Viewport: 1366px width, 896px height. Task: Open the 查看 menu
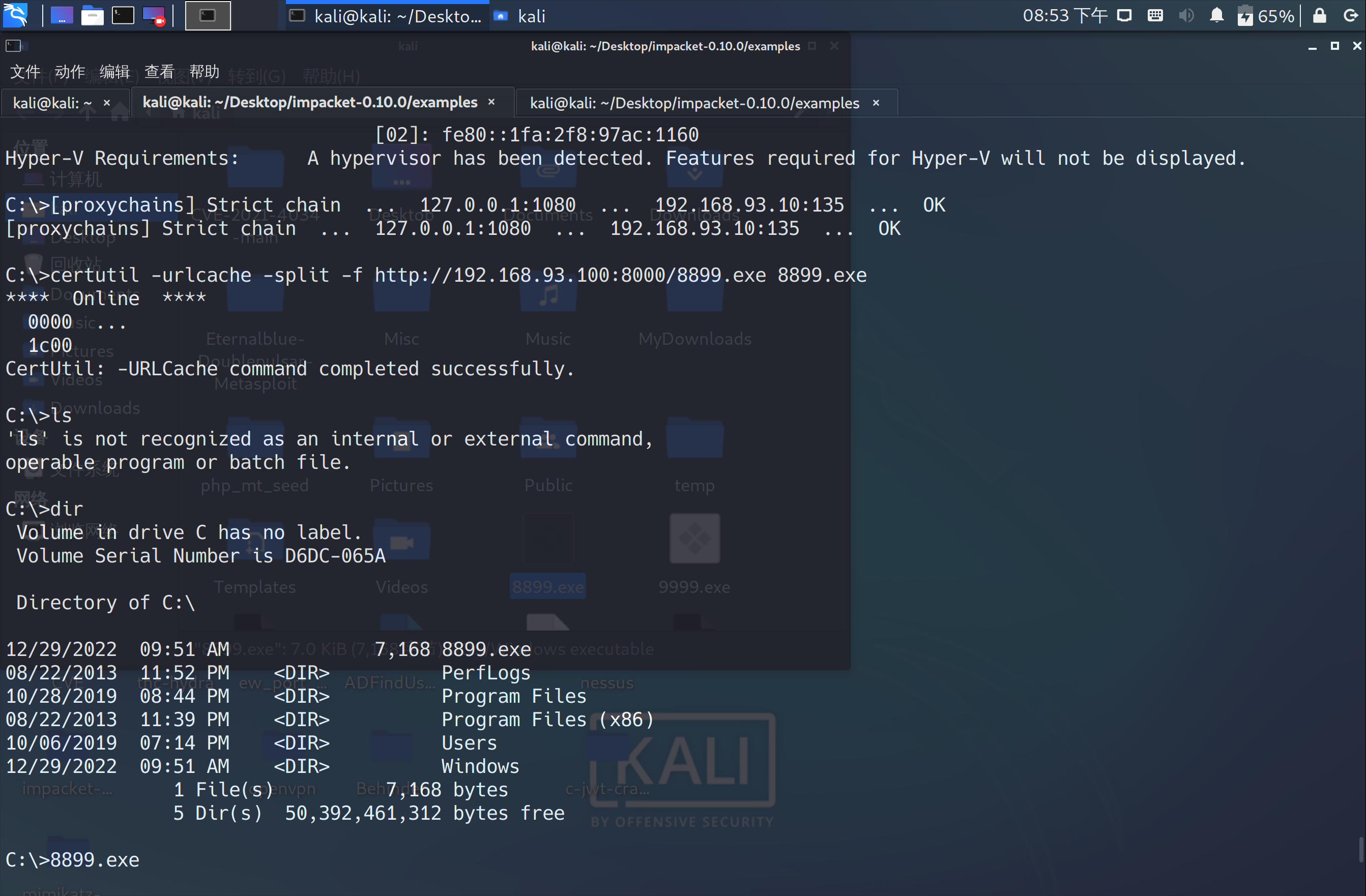click(x=160, y=72)
